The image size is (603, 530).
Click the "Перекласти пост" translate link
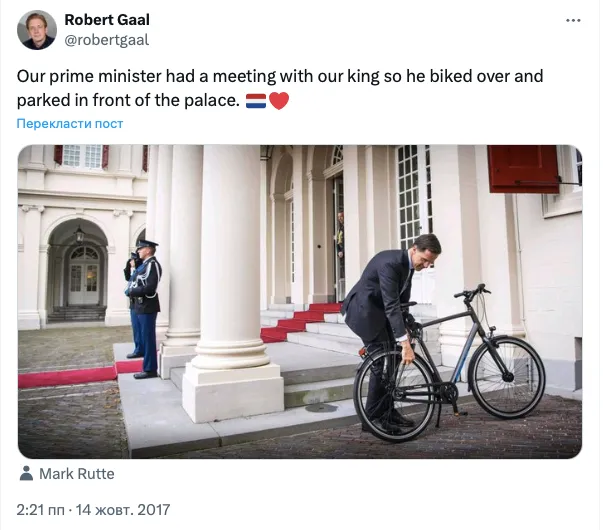(x=70, y=124)
